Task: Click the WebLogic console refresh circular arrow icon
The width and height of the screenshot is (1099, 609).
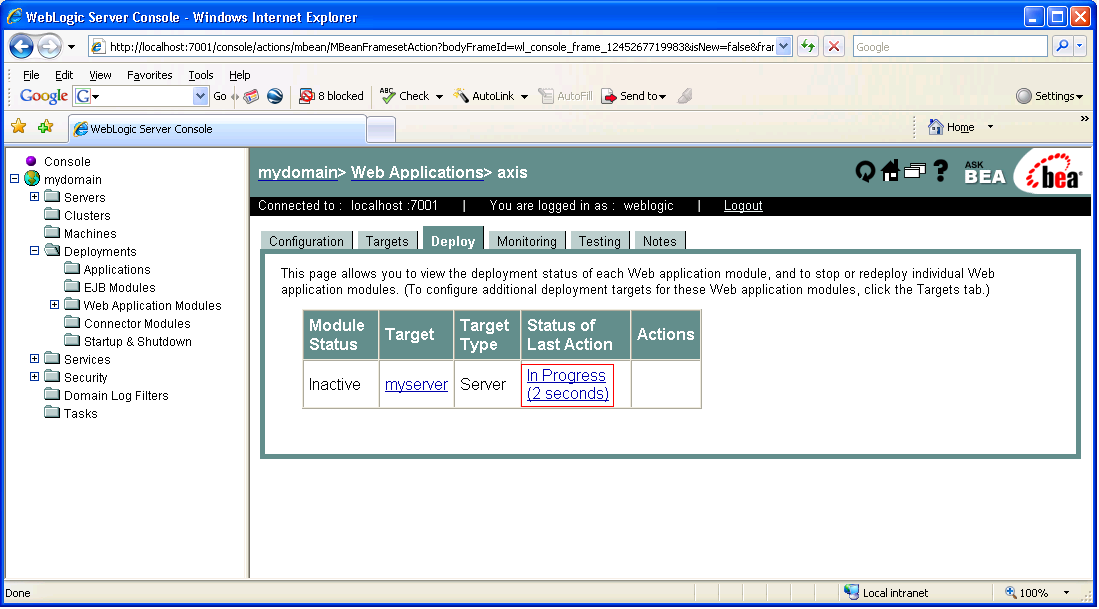Action: point(866,171)
